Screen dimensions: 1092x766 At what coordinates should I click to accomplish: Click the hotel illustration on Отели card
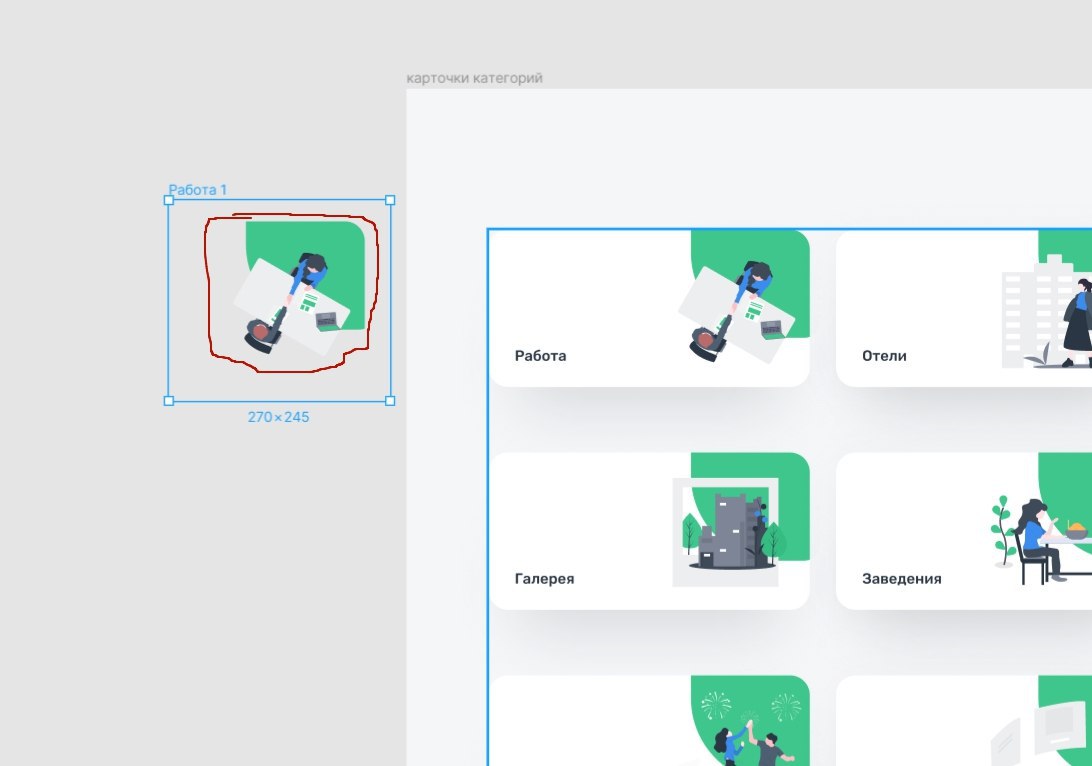[1047, 311]
